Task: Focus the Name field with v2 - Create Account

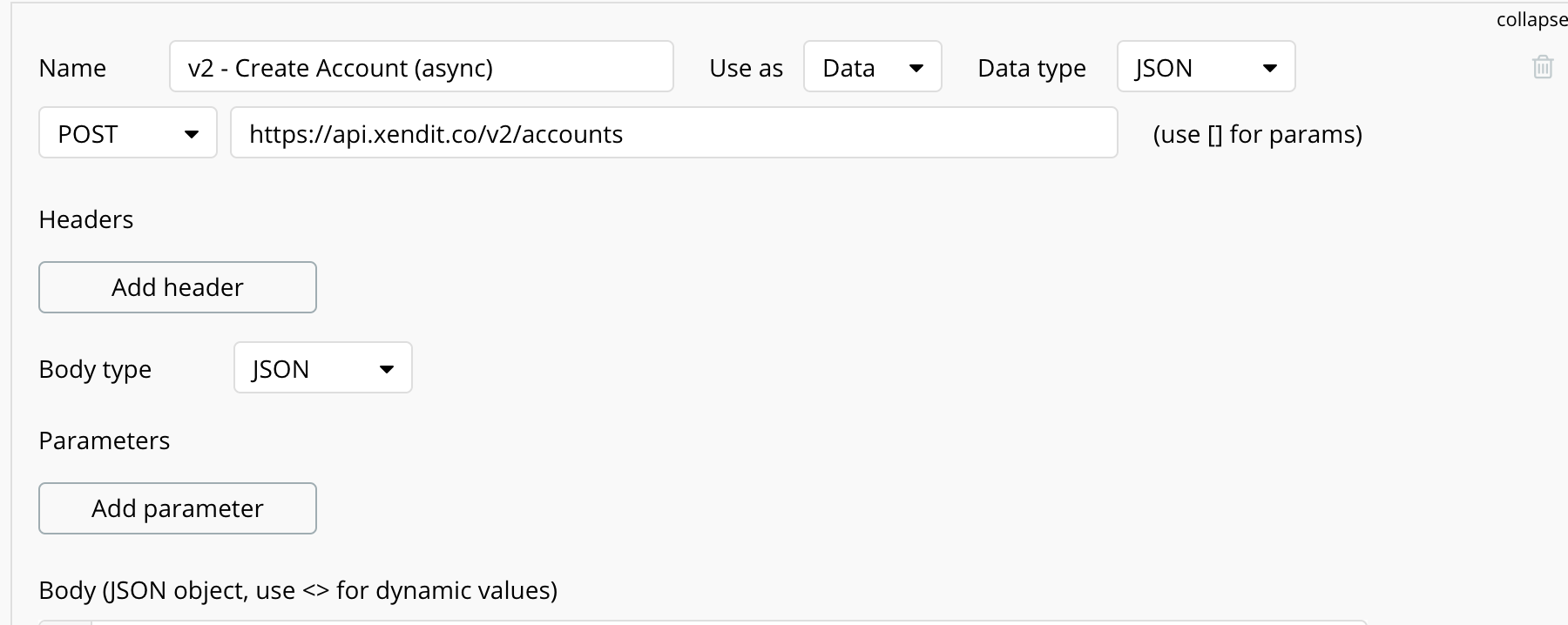Action: point(421,67)
